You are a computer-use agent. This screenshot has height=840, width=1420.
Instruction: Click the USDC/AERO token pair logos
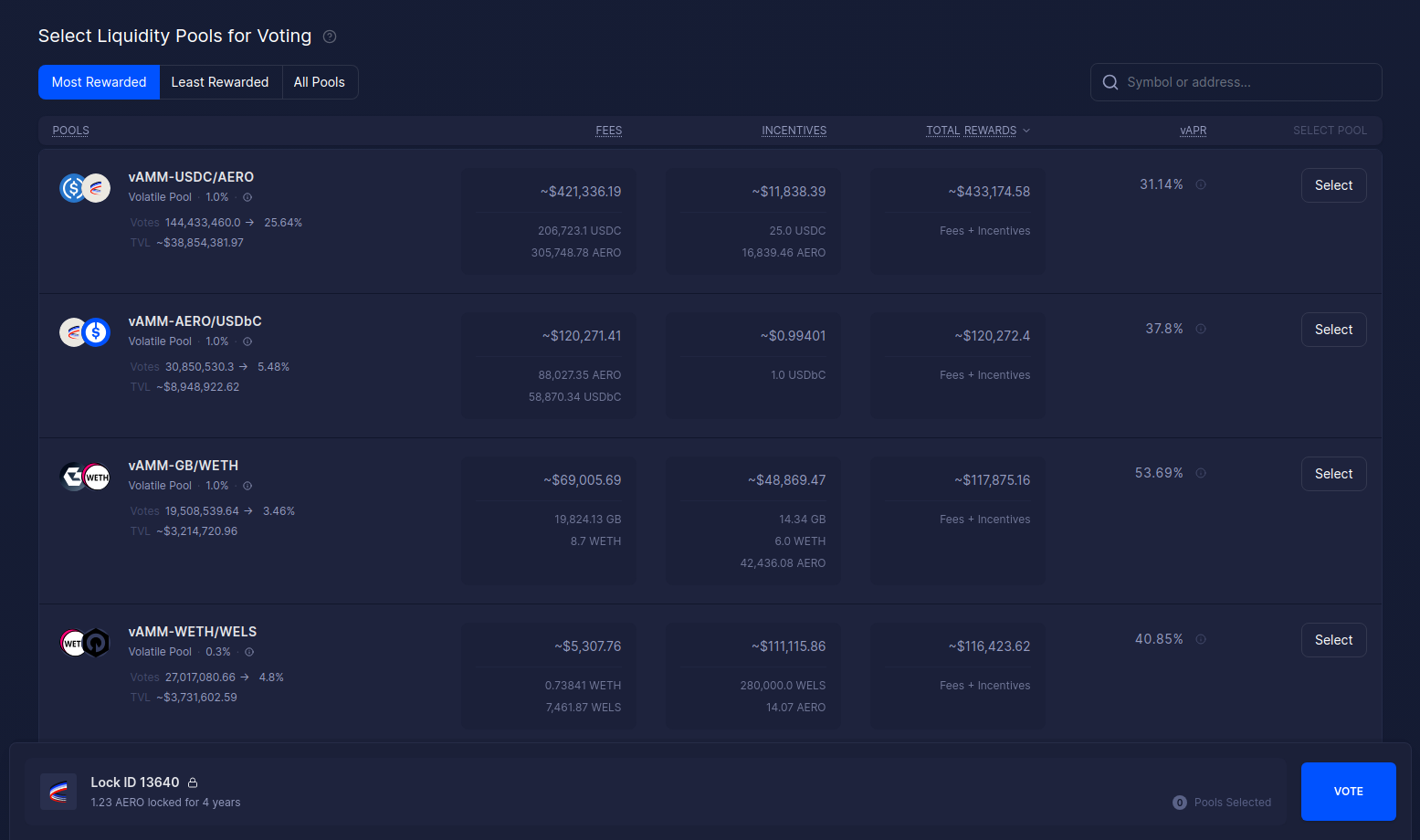pos(84,185)
